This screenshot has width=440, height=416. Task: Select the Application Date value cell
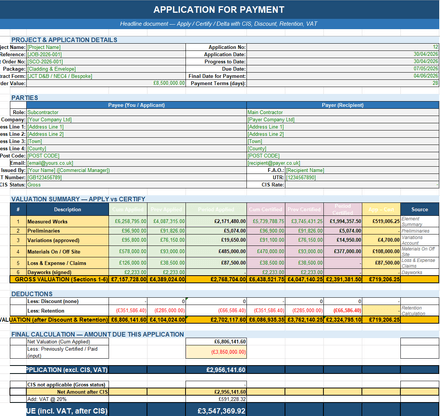coord(343,54)
